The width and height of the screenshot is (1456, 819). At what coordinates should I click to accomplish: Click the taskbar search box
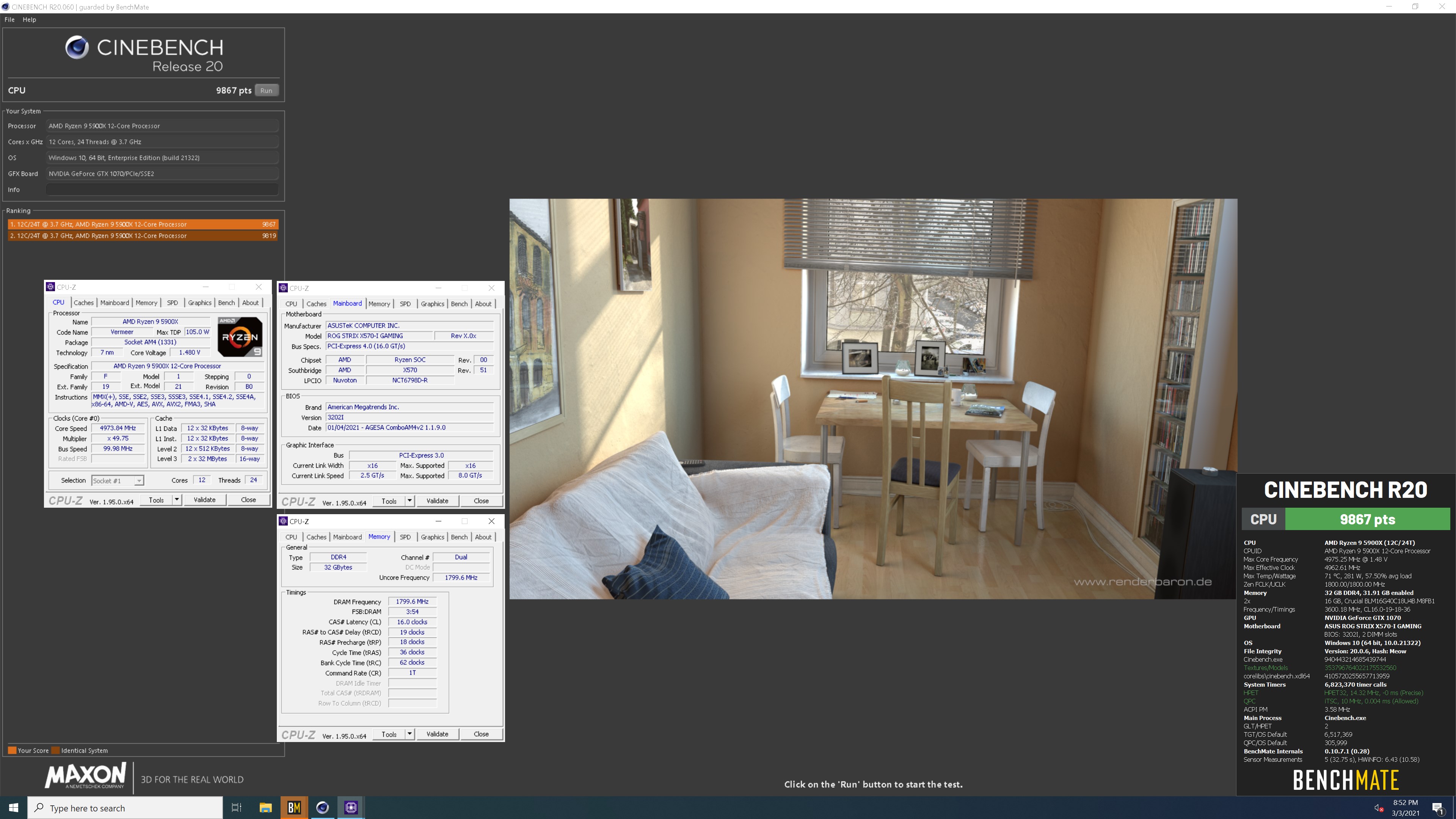[x=125, y=808]
